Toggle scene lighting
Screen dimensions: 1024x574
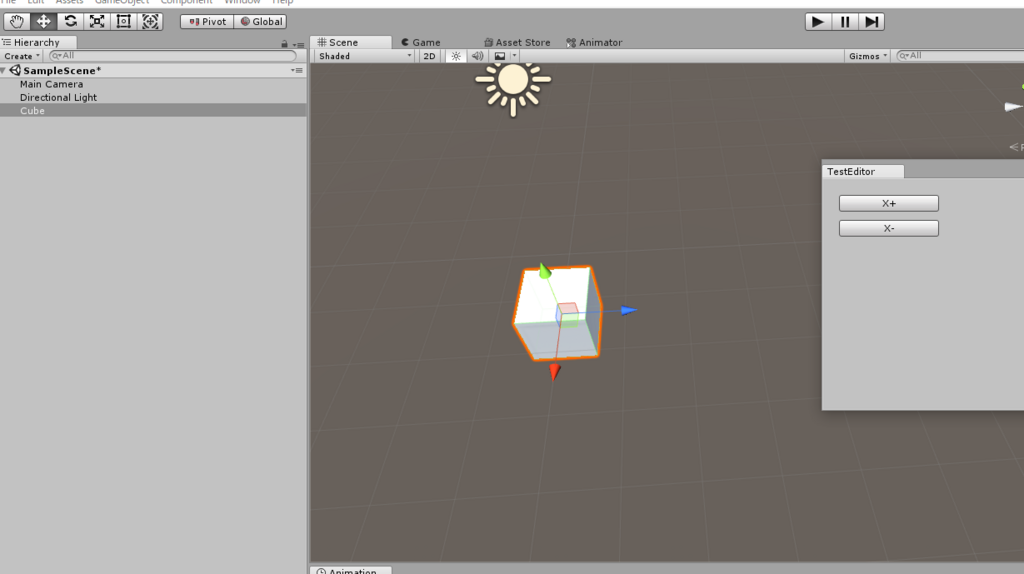click(x=456, y=56)
